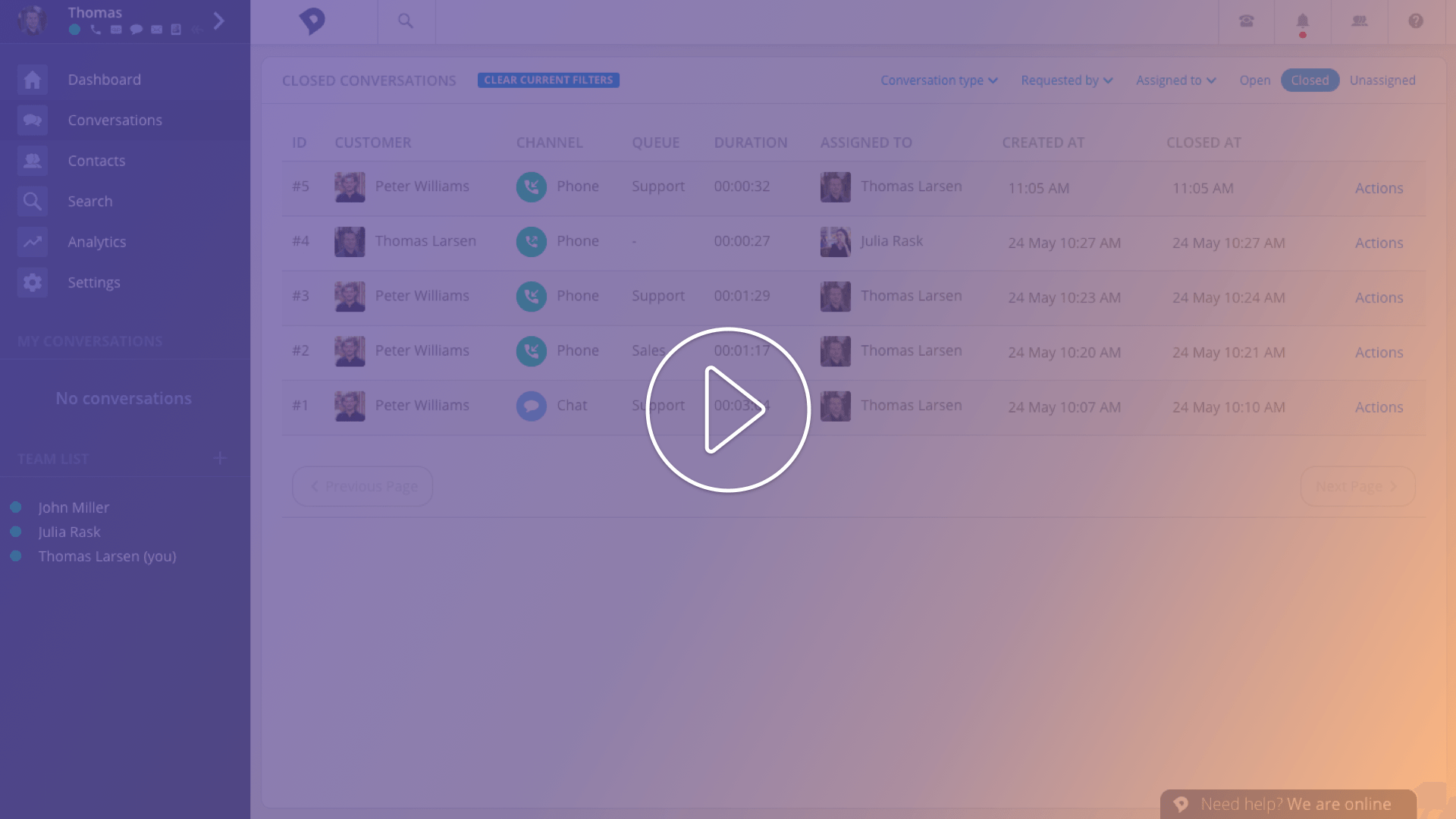Open the Requested by dropdown
This screenshot has width=1456, height=819.
[x=1066, y=80]
